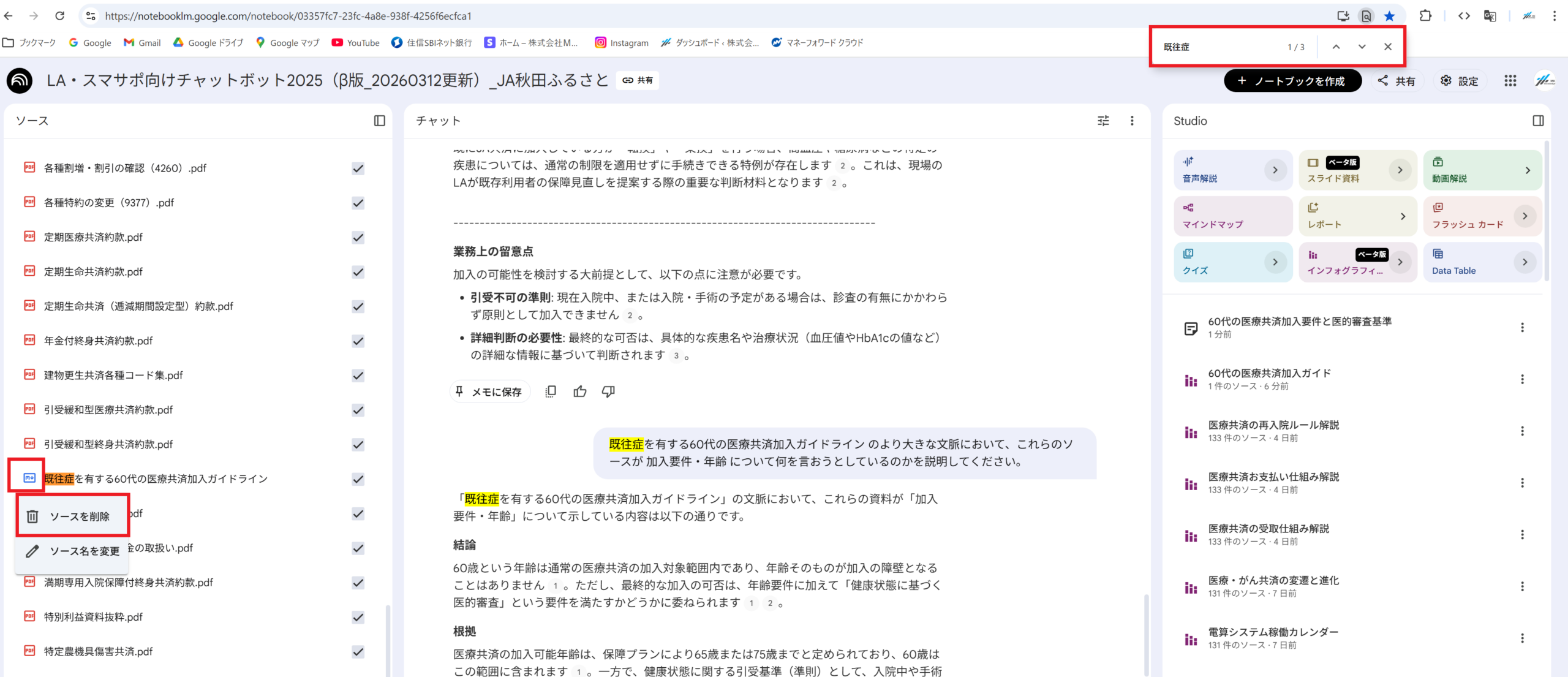Screen dimensions: 1568x677
Task: Collapse the ソース panel with the sidebar icon
Action: point(379,121)
